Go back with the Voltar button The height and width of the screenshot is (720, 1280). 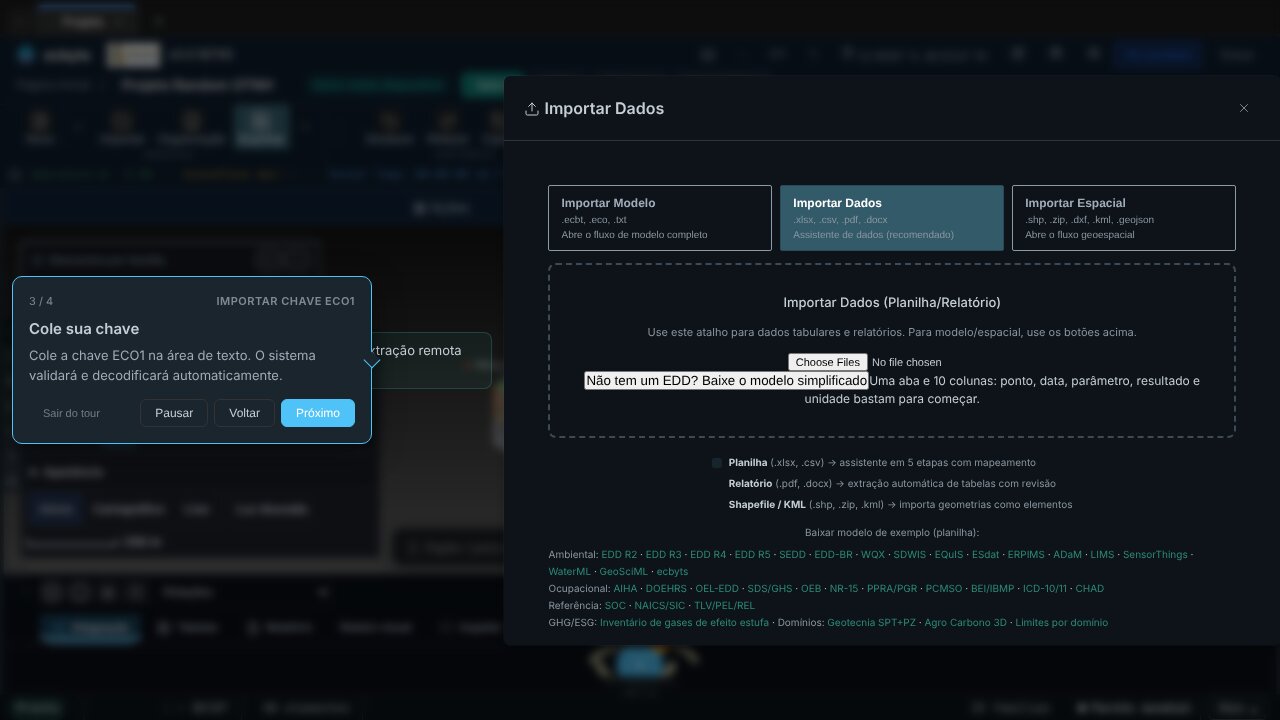pyautogui.click(x=244, y=413)
